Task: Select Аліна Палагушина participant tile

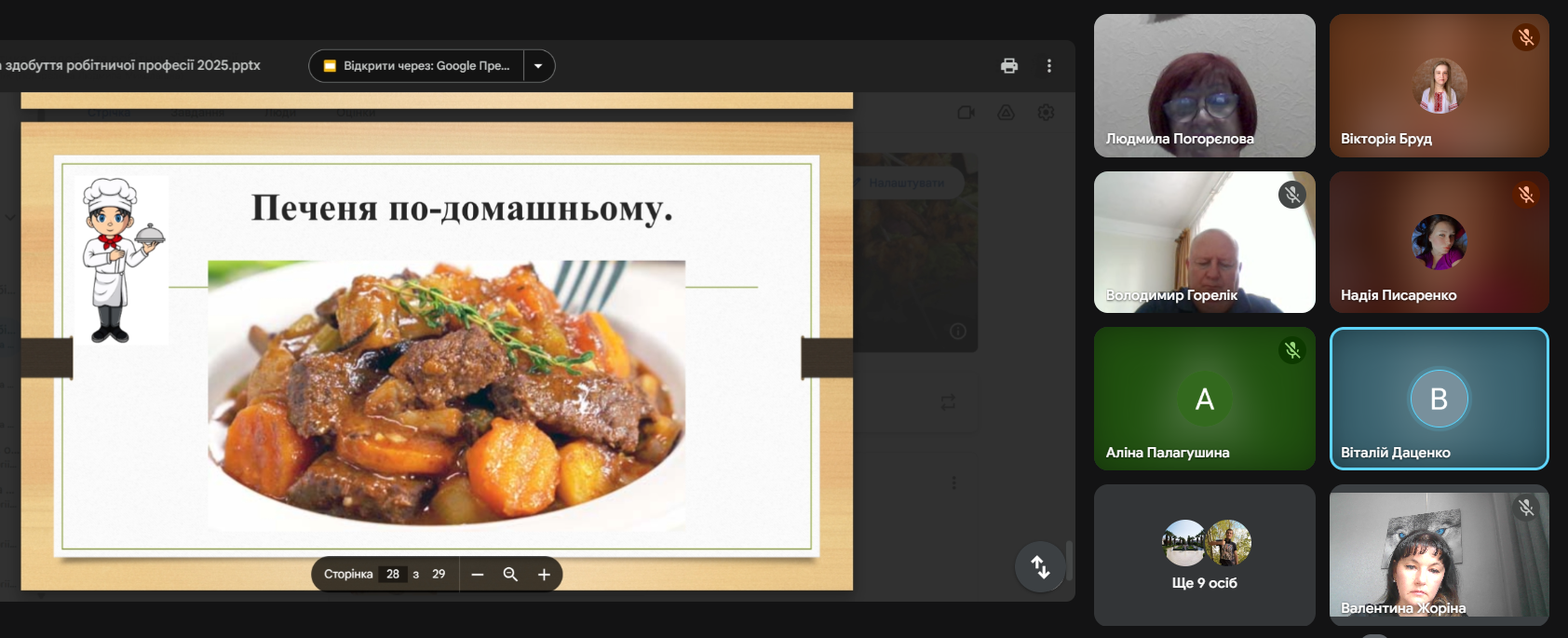Action: click(x=1205, y=399)
